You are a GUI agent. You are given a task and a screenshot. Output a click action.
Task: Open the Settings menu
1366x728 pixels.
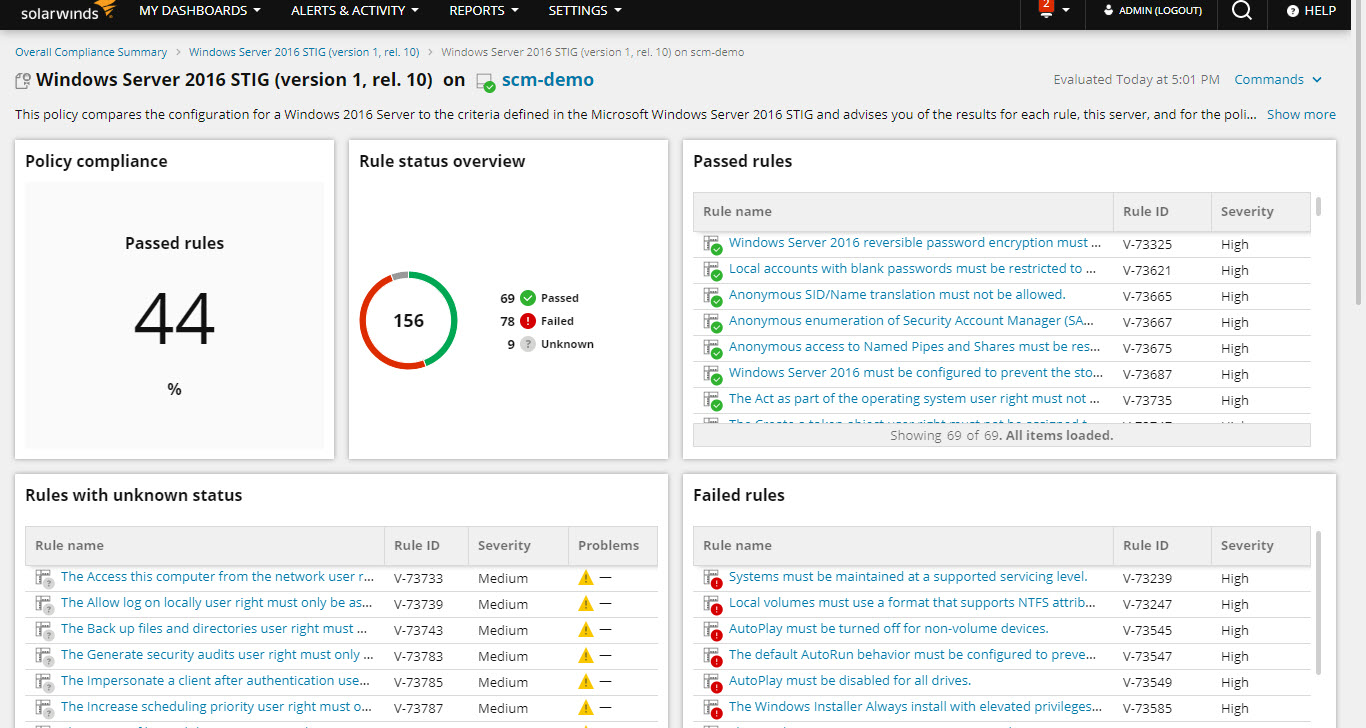[585, 11]
